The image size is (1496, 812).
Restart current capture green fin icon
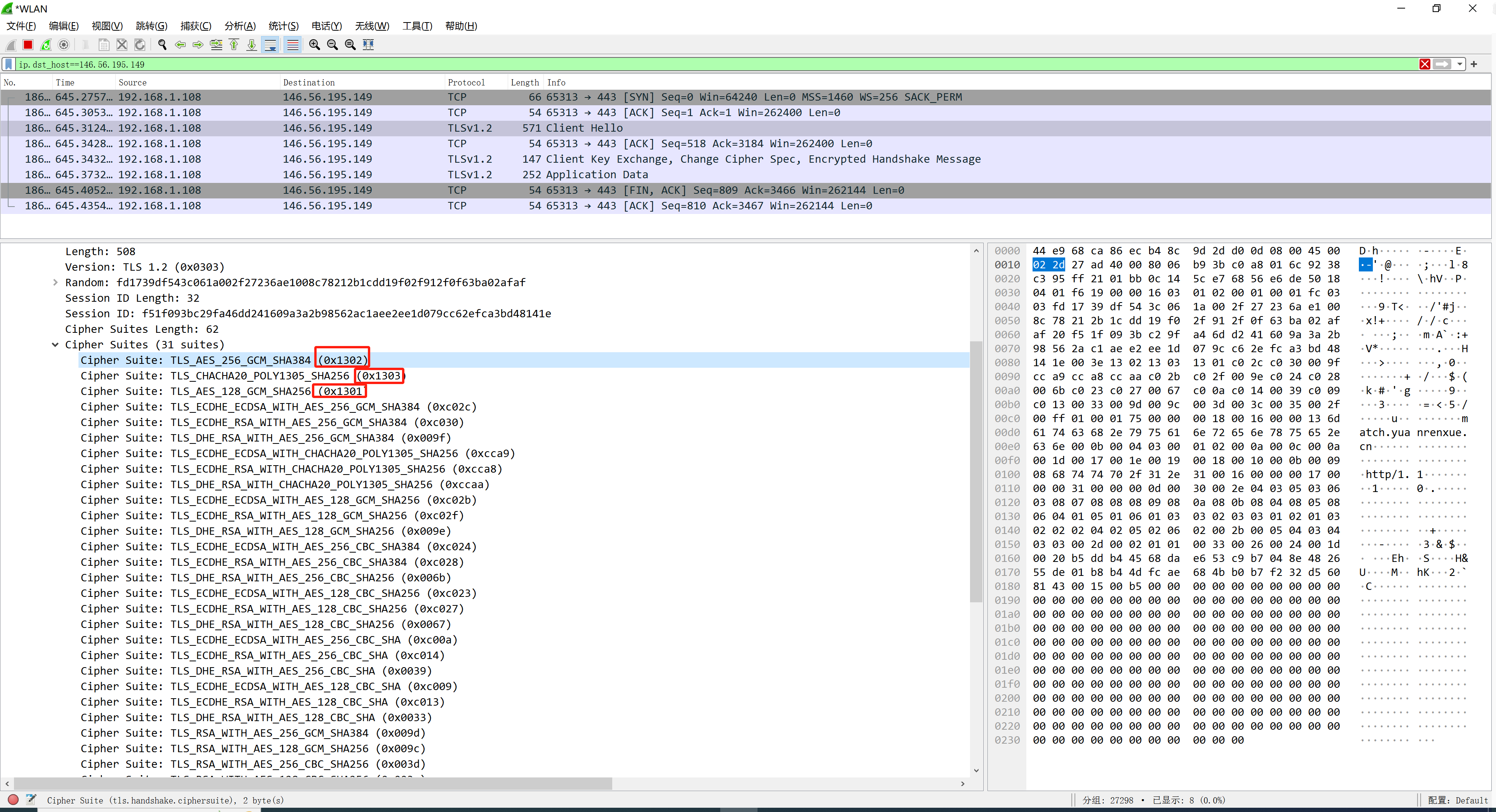[x=46, y=45]
